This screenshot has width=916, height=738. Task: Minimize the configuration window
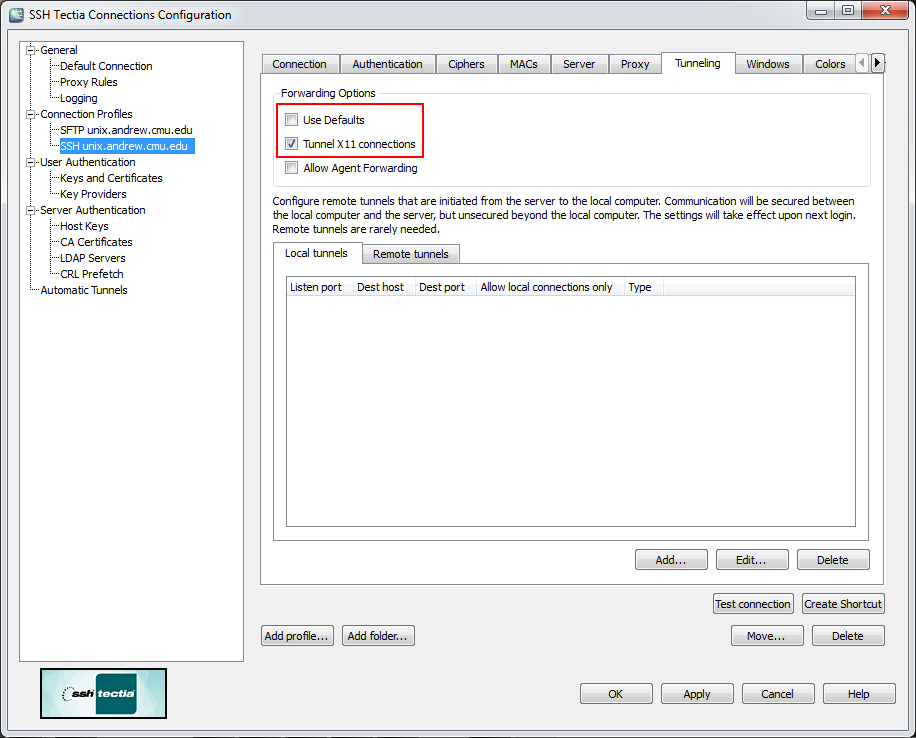click(x=821, y=11)
